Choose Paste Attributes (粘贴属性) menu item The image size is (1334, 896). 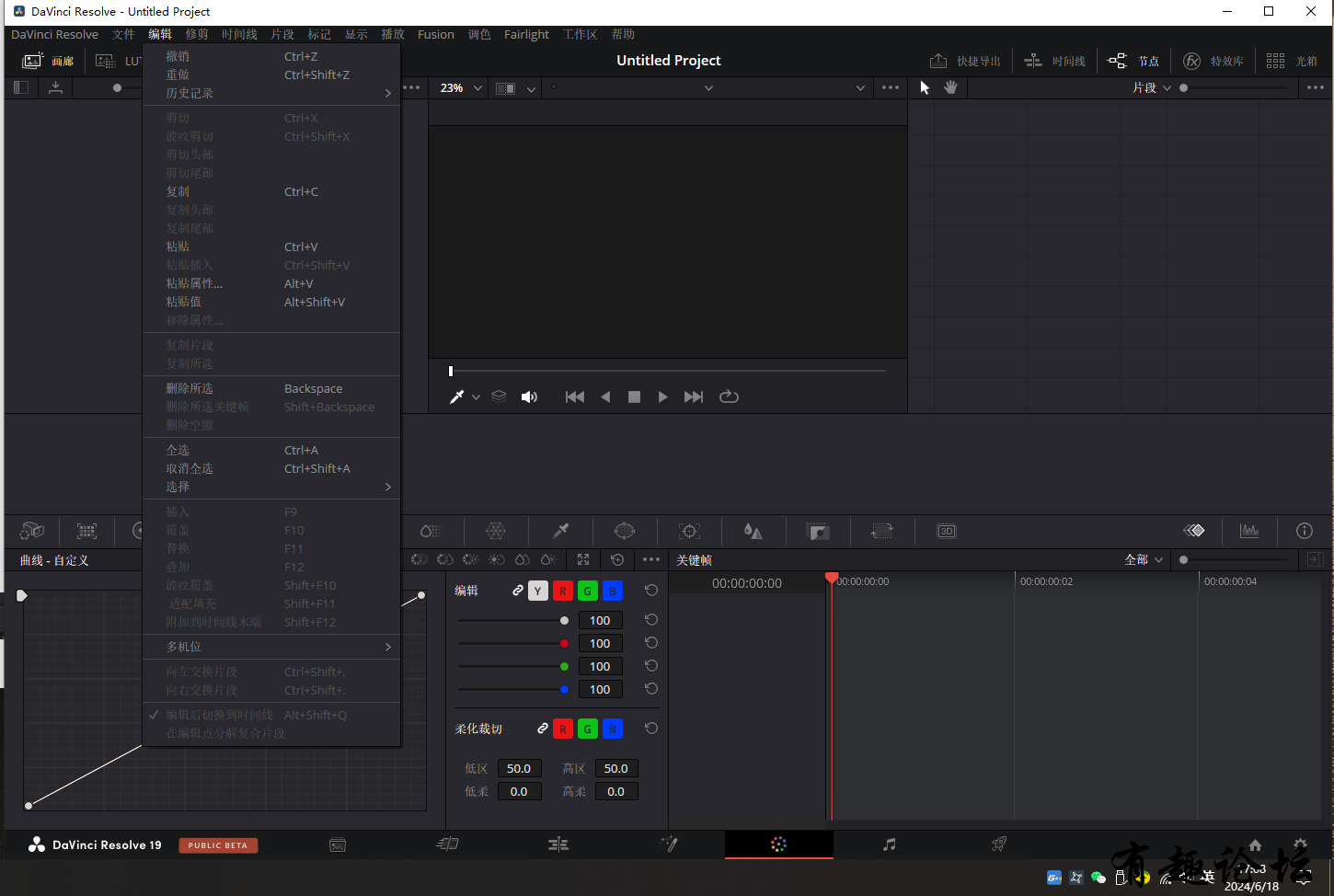pyautogui.click(x=271, y=283)
